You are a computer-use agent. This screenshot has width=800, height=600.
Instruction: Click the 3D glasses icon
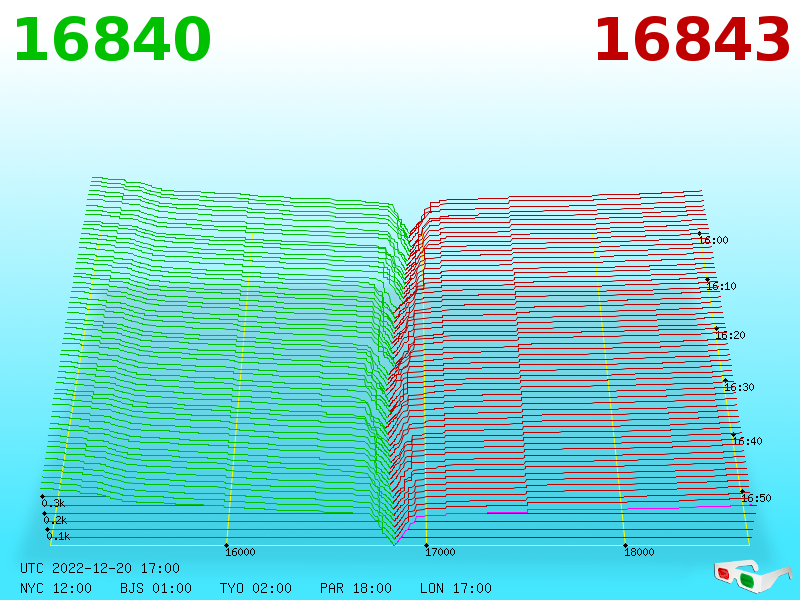[x=753, y=577]
